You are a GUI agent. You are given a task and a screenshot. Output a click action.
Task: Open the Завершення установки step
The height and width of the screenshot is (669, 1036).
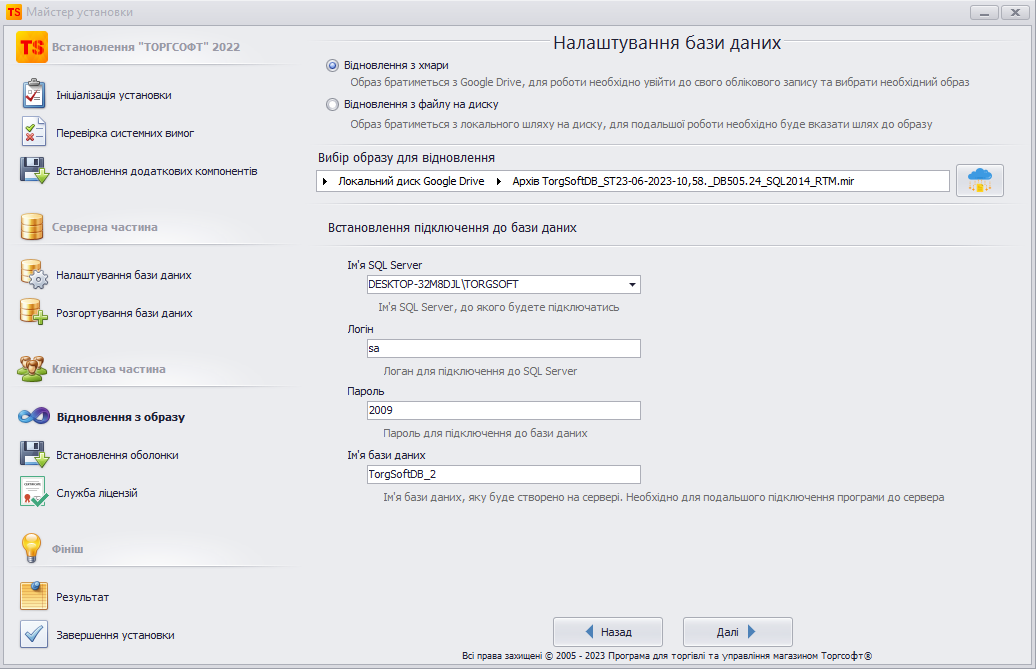coord(115,635)
